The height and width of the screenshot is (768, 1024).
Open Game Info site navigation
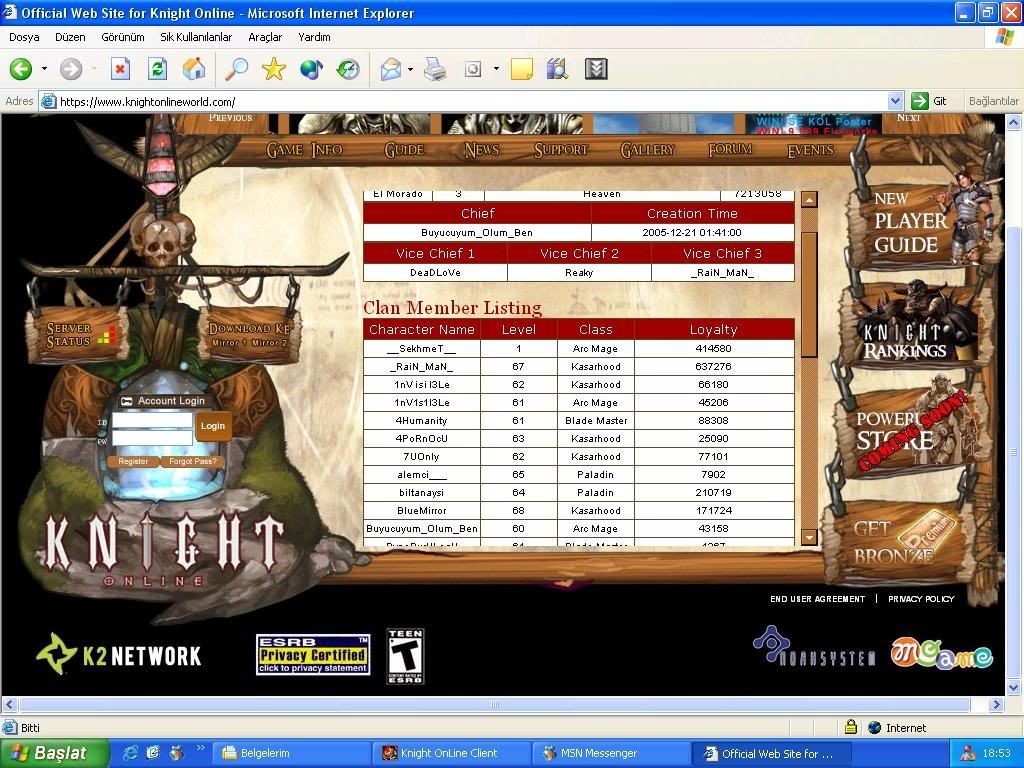(304, 150)
